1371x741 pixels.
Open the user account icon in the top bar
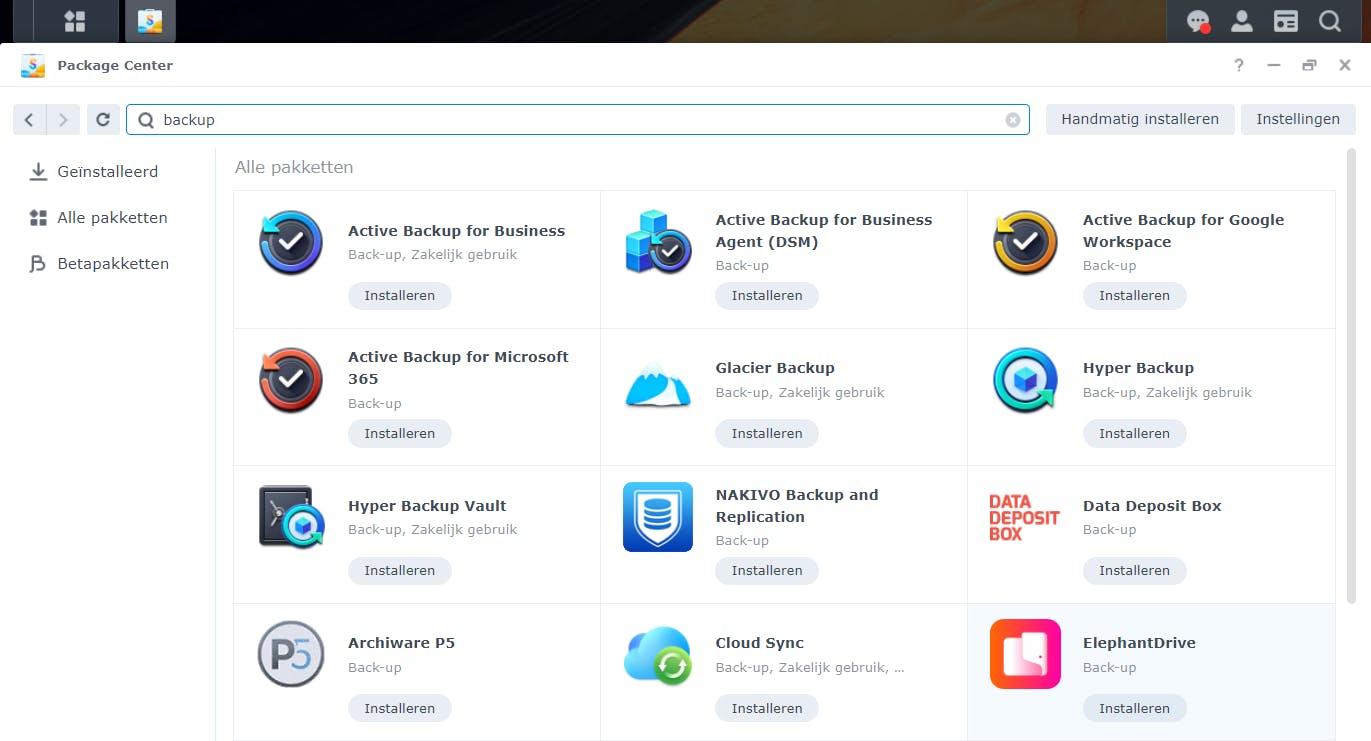[1241, 21]
